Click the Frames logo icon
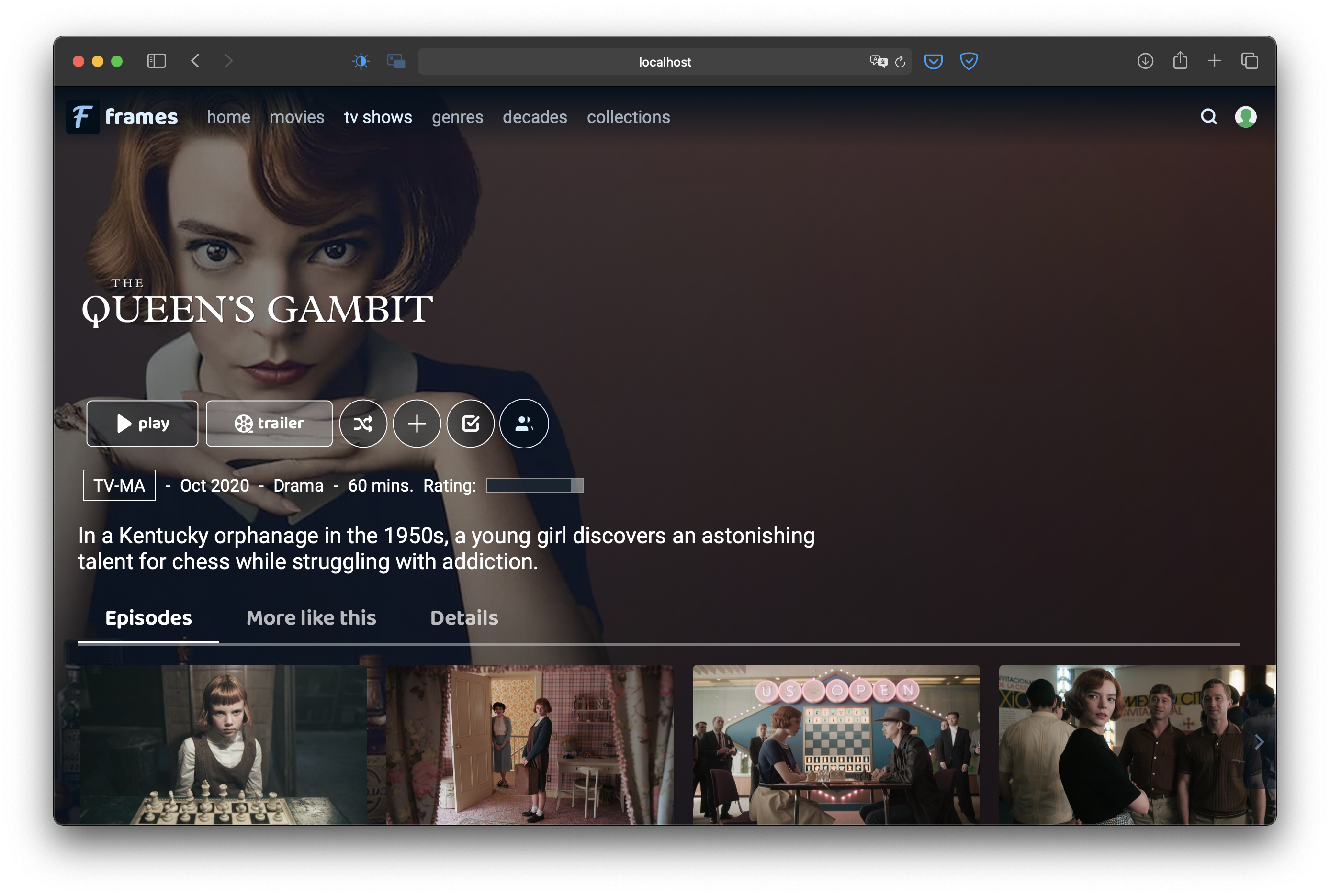 click(83, 117)
